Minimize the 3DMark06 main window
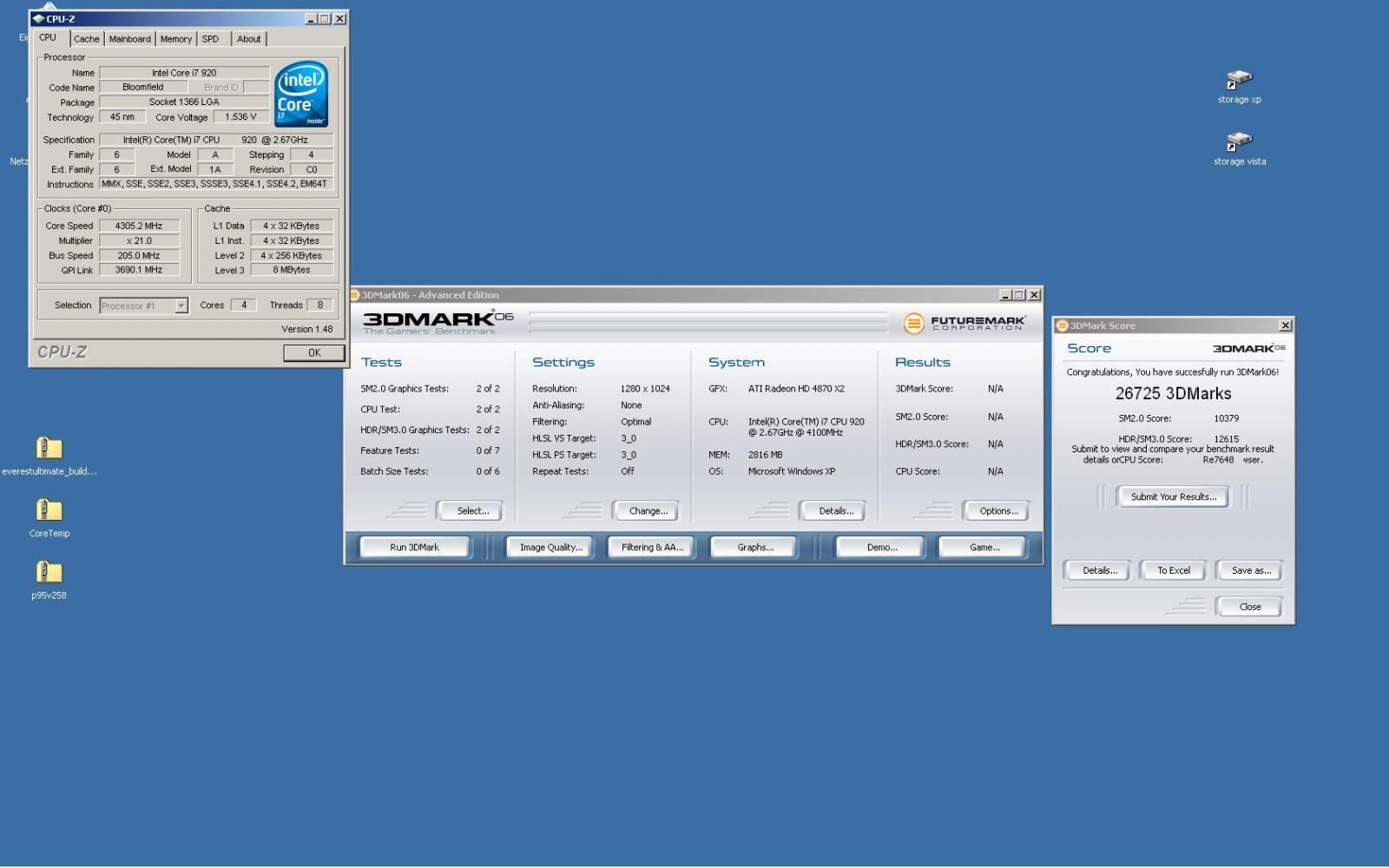This screenshot has height=868, width=1389. coord(1005,295)
